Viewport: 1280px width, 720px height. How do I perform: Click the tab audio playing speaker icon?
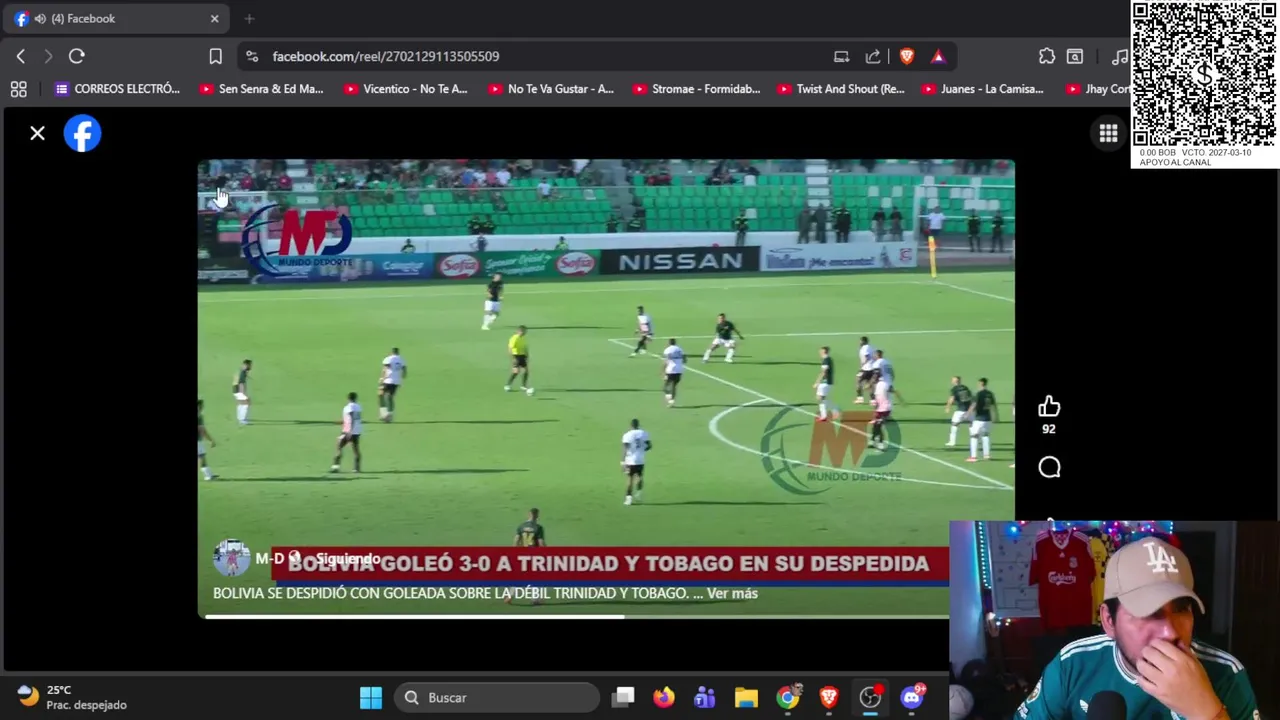[x=40, y=18]
